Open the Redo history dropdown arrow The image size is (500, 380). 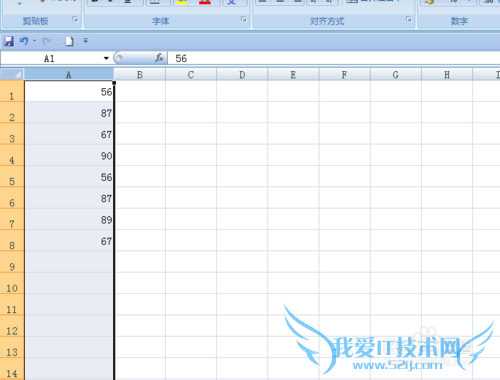pos(57,41)
